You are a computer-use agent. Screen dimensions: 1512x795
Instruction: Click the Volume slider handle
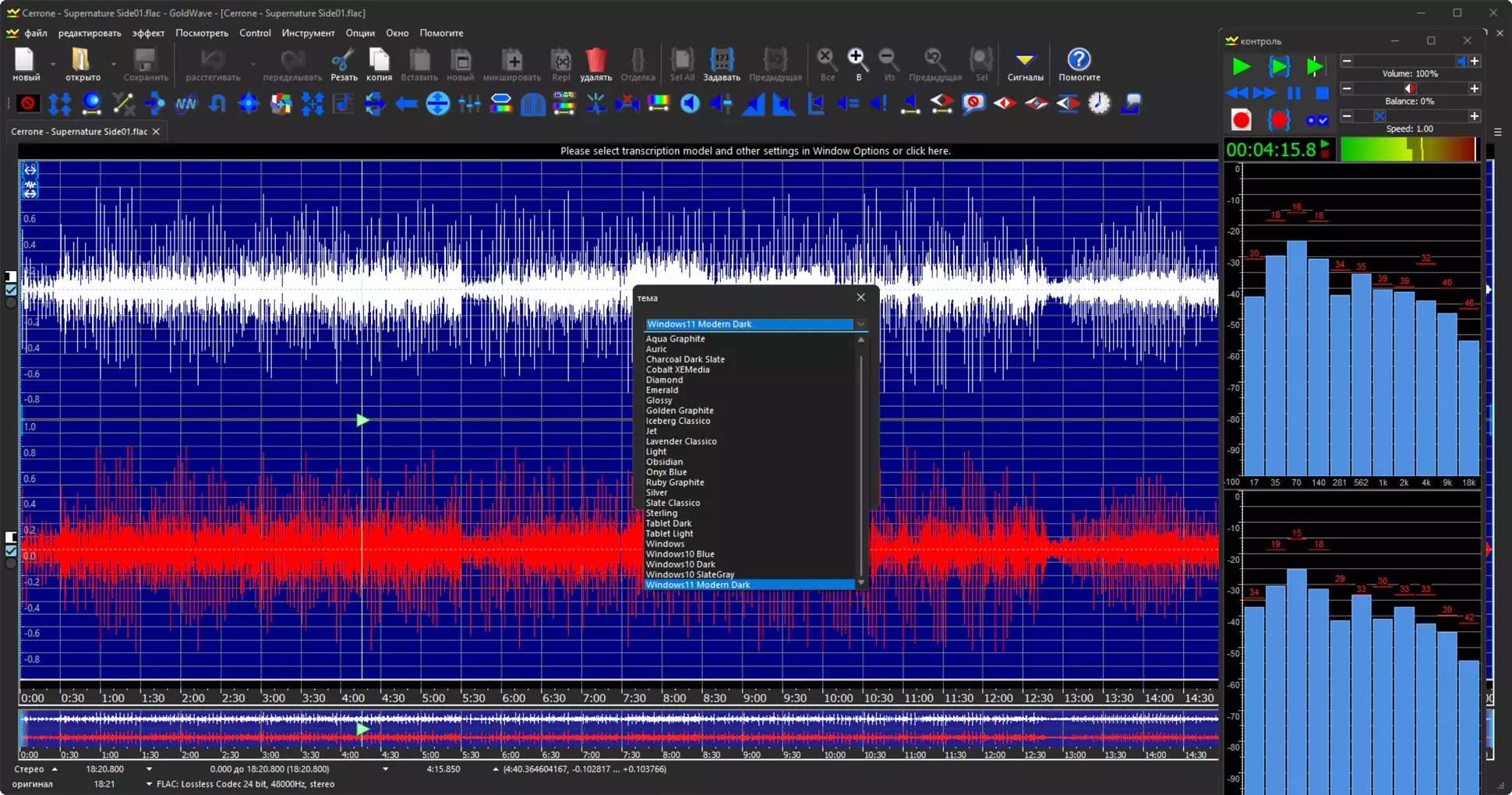pos(1461,61)
